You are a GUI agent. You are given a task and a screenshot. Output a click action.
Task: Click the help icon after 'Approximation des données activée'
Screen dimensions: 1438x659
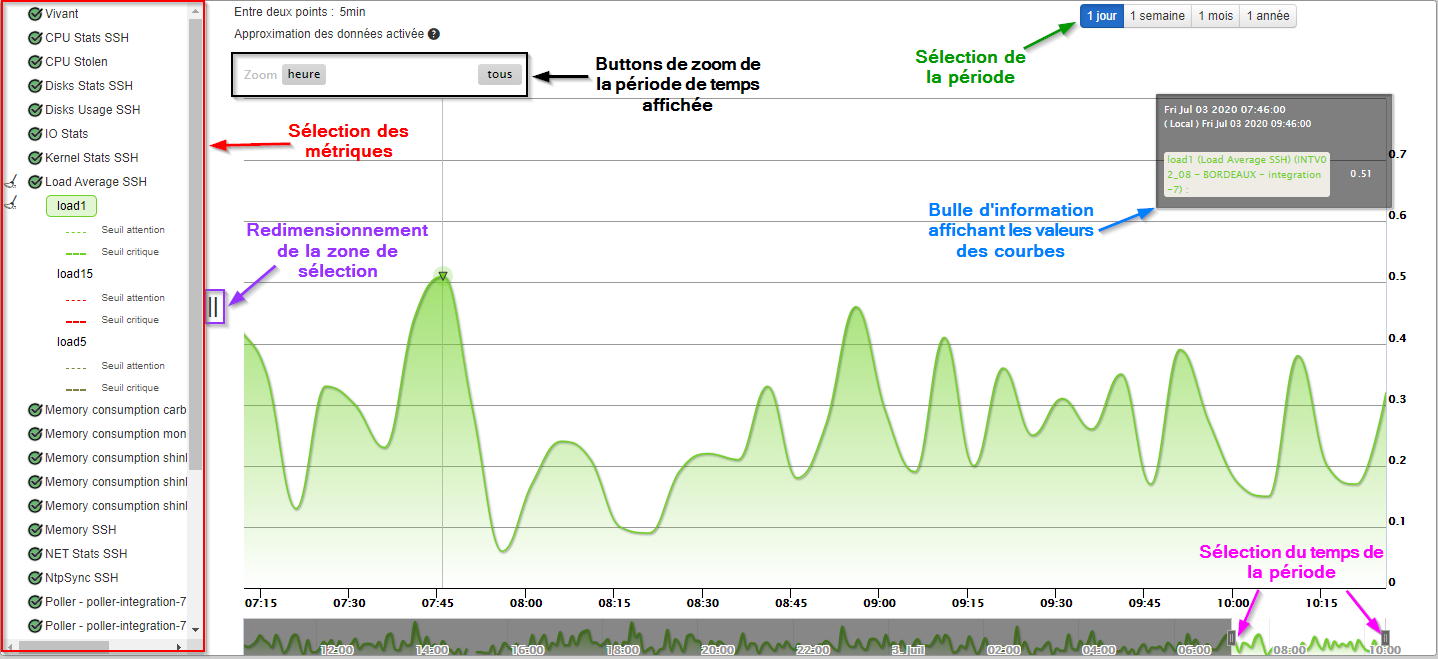point(434,34)
